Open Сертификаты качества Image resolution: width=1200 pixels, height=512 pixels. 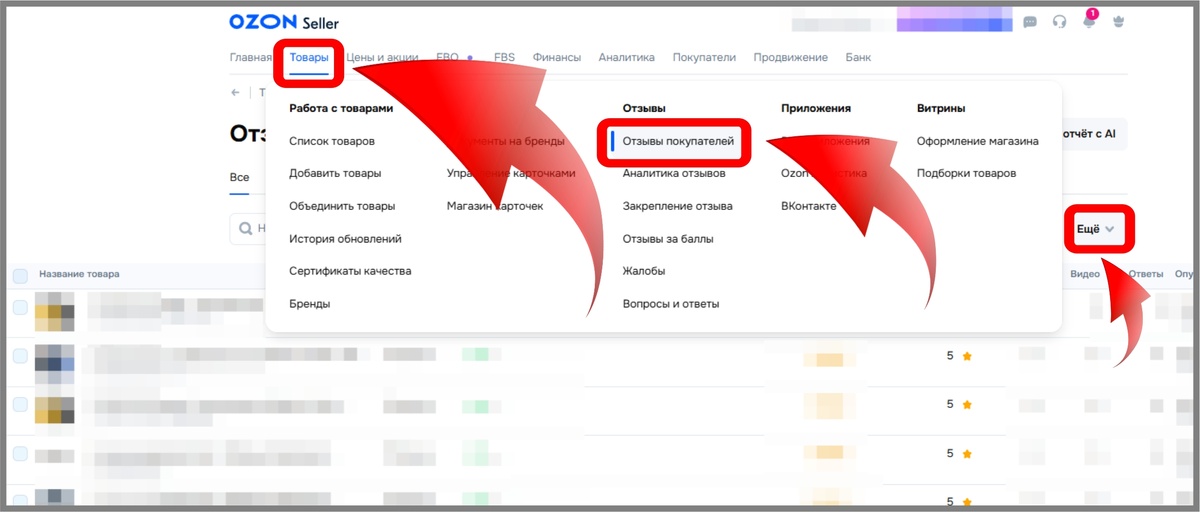[x=350, y=271]
